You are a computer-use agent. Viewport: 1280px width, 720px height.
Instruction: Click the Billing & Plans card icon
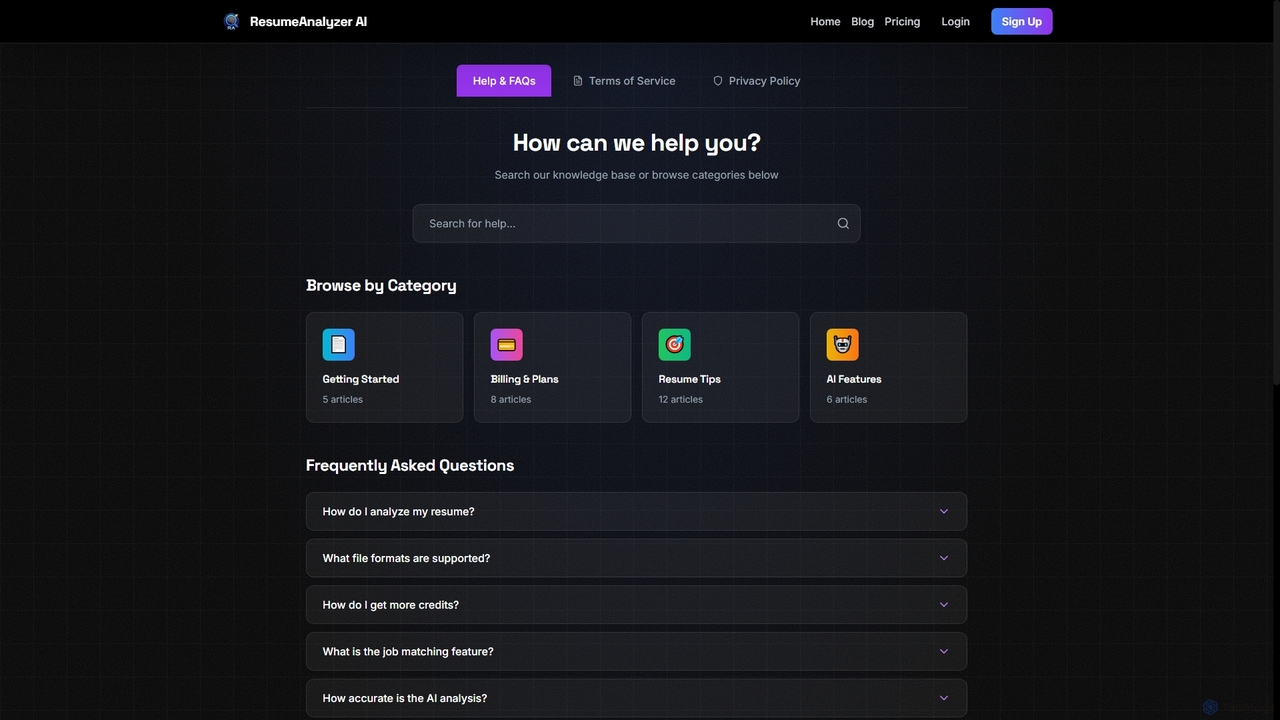(506, 345)
